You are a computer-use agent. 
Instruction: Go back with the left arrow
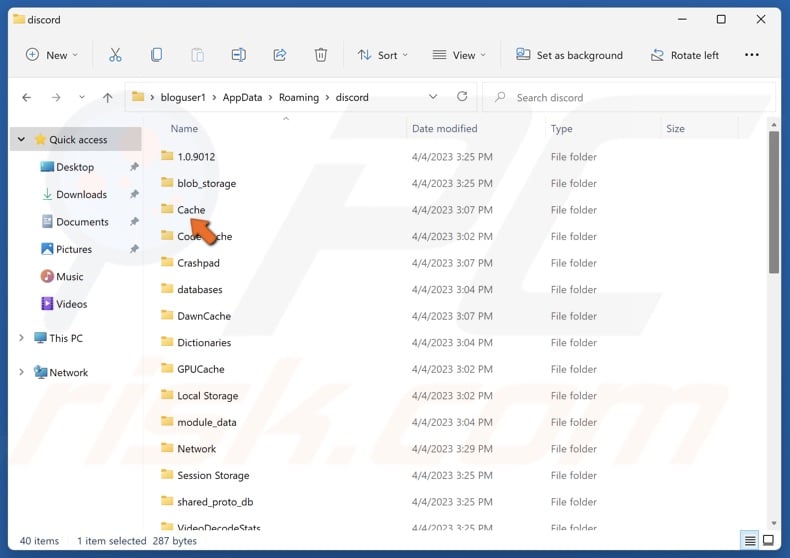click(27, 98)
